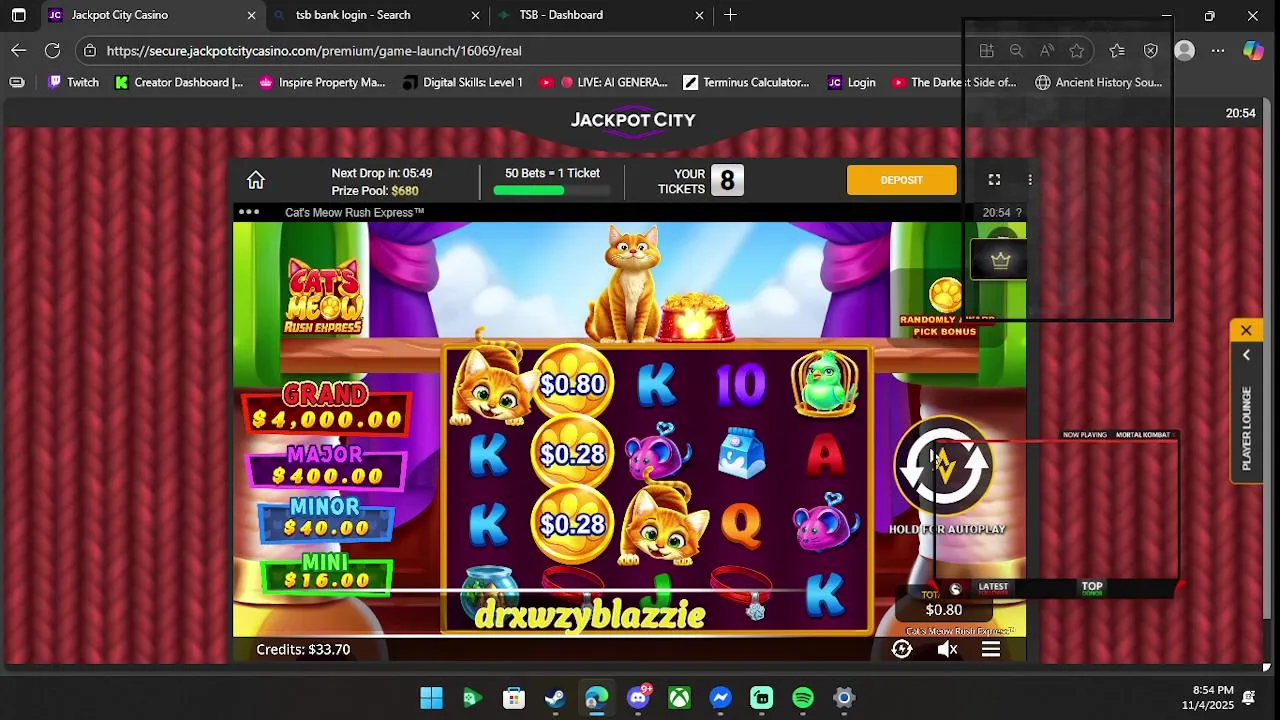Collapse the Player Lounge with the chevron
This screenshot has height=720, width=1280.
(1246, 356)
